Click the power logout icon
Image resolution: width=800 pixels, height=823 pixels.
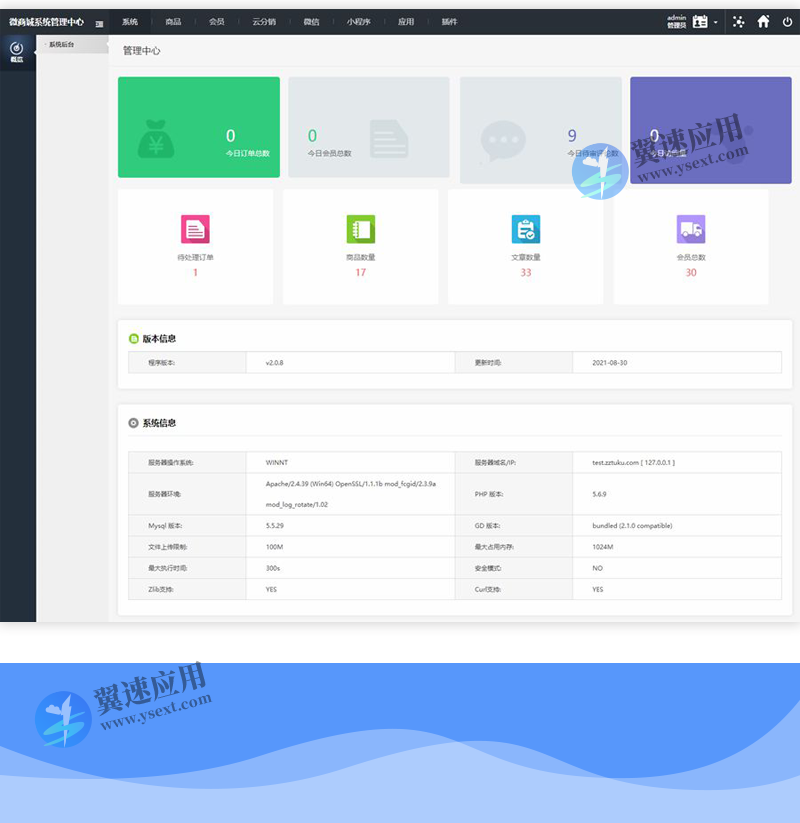coord(787,21)
